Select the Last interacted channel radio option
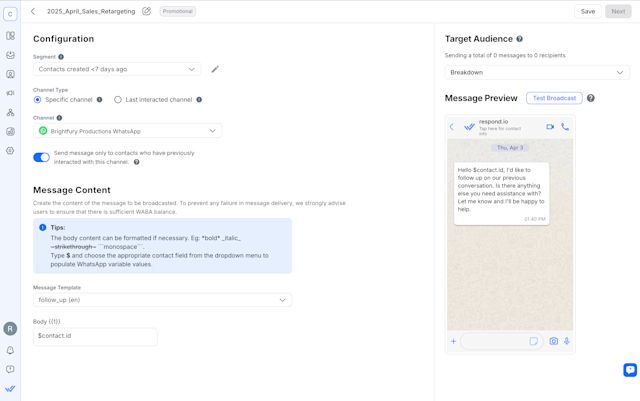The image size is (640, 401). tap(118, 100)
